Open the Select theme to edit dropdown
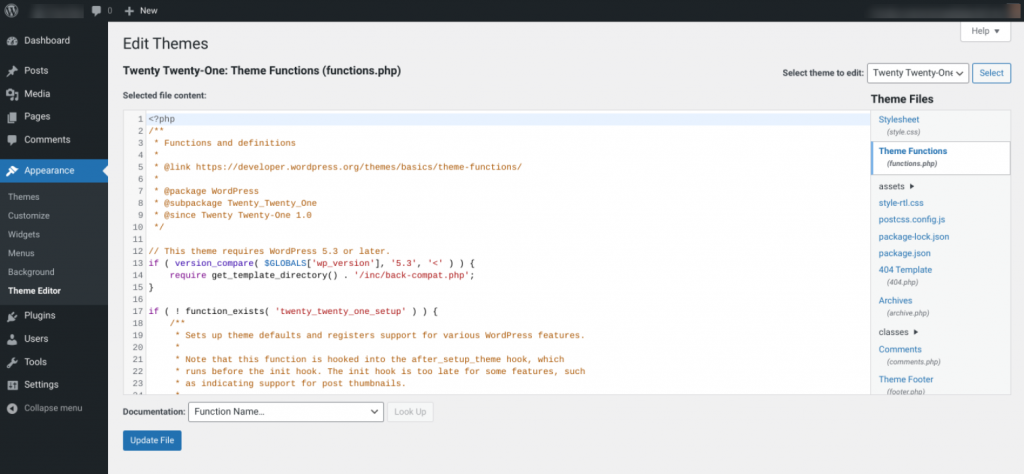1024x474 pixels. pos(917,73)
